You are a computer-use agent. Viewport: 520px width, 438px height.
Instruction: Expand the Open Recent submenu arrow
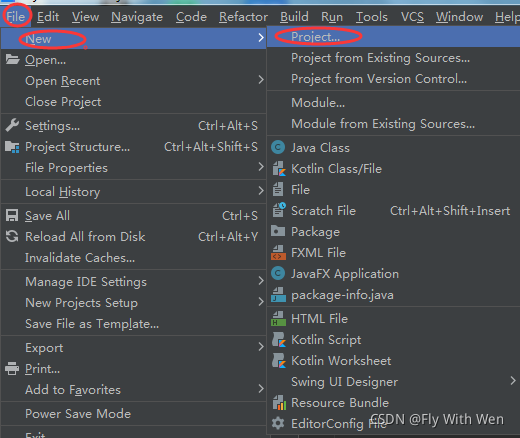[x=261, y=80]
